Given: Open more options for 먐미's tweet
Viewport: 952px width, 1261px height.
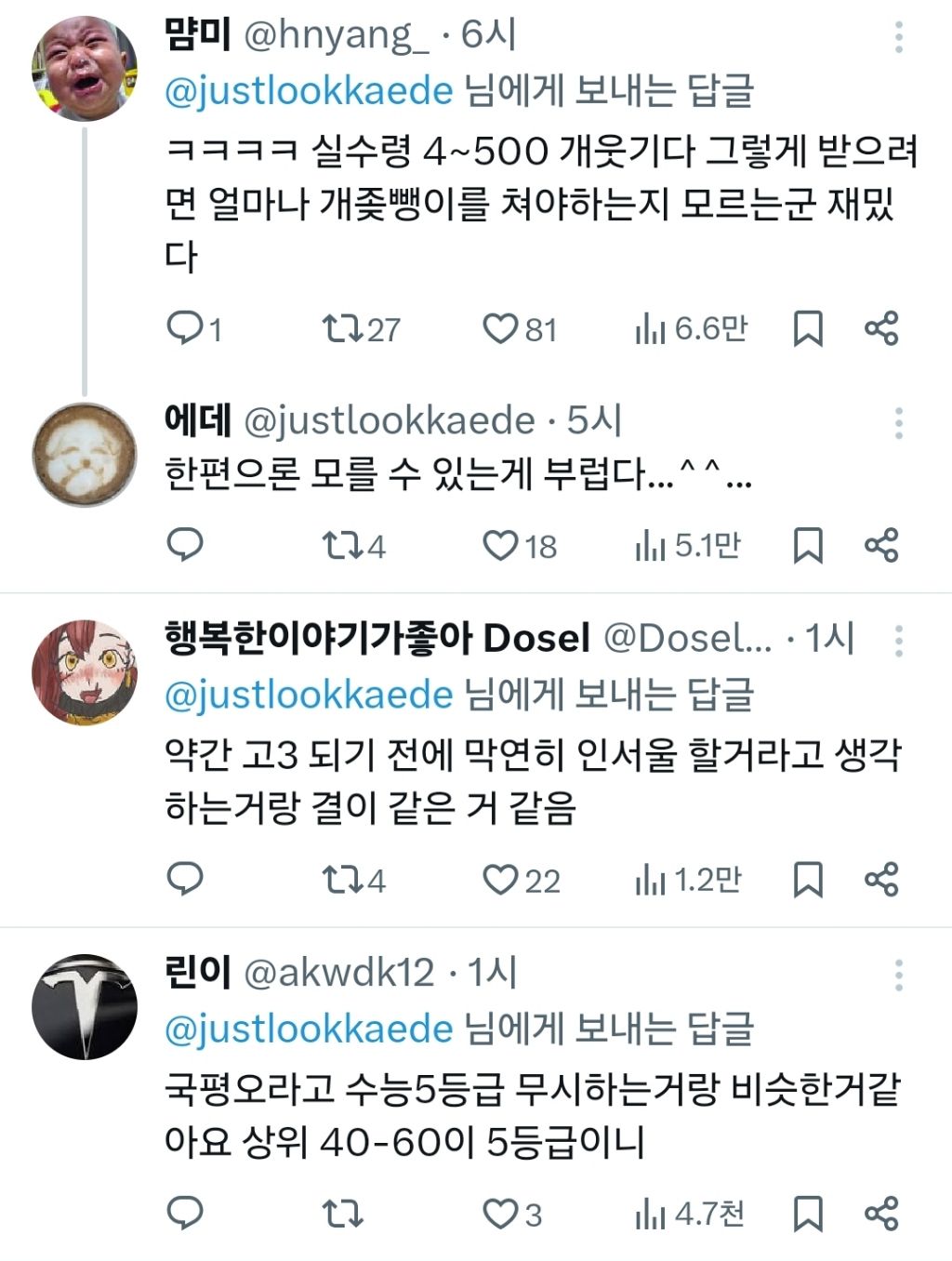Looking at the screenshot, I should pos(898,37).
